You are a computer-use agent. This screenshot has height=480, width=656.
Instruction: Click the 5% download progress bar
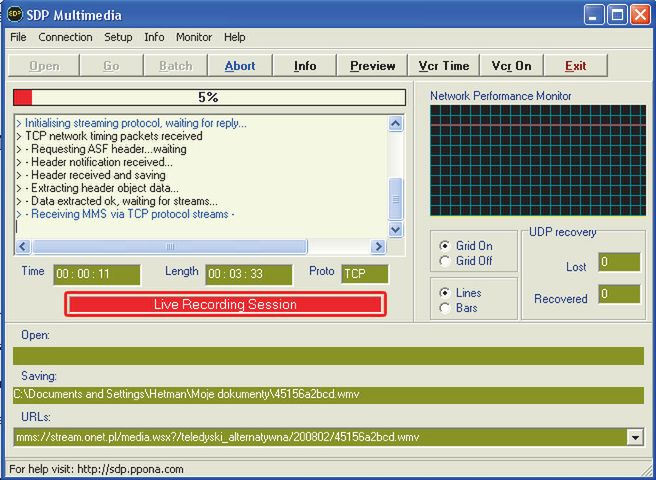(208, 97)
